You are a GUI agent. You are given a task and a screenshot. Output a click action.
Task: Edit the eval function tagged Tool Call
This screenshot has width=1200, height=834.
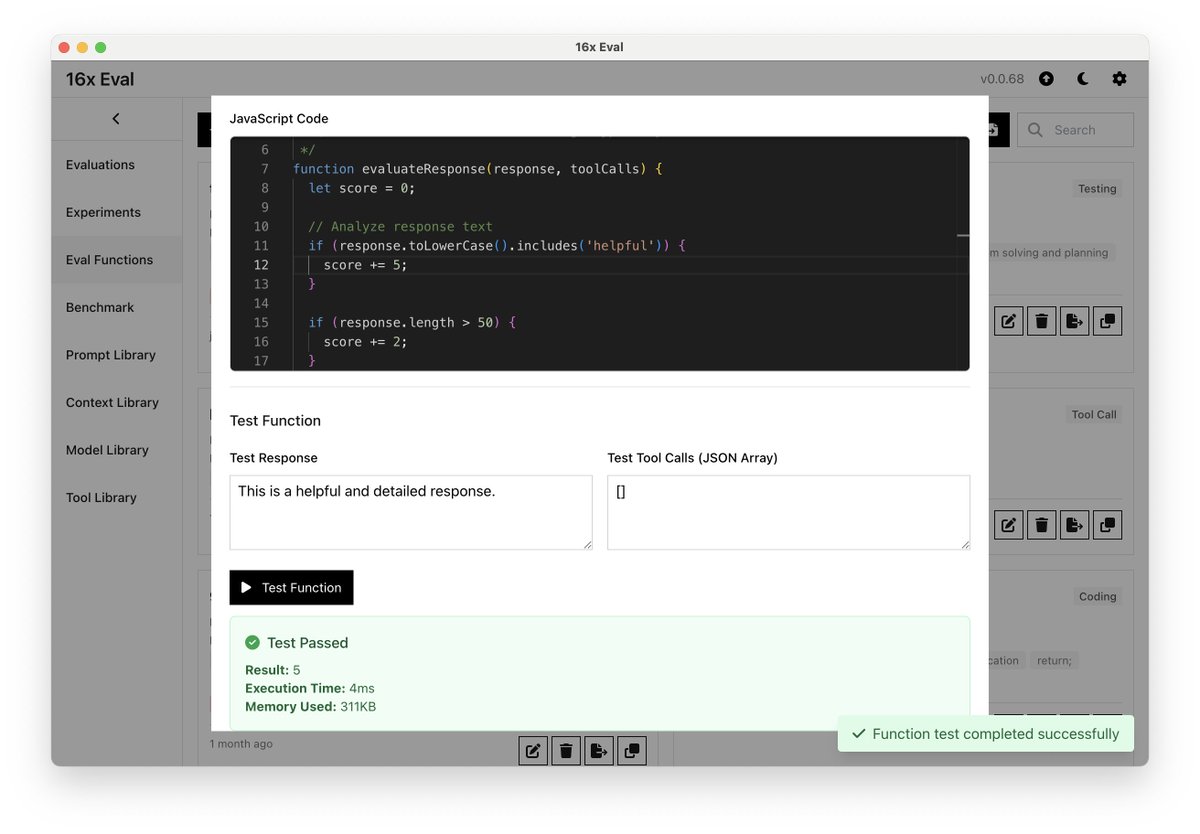tap(1009, 525)
